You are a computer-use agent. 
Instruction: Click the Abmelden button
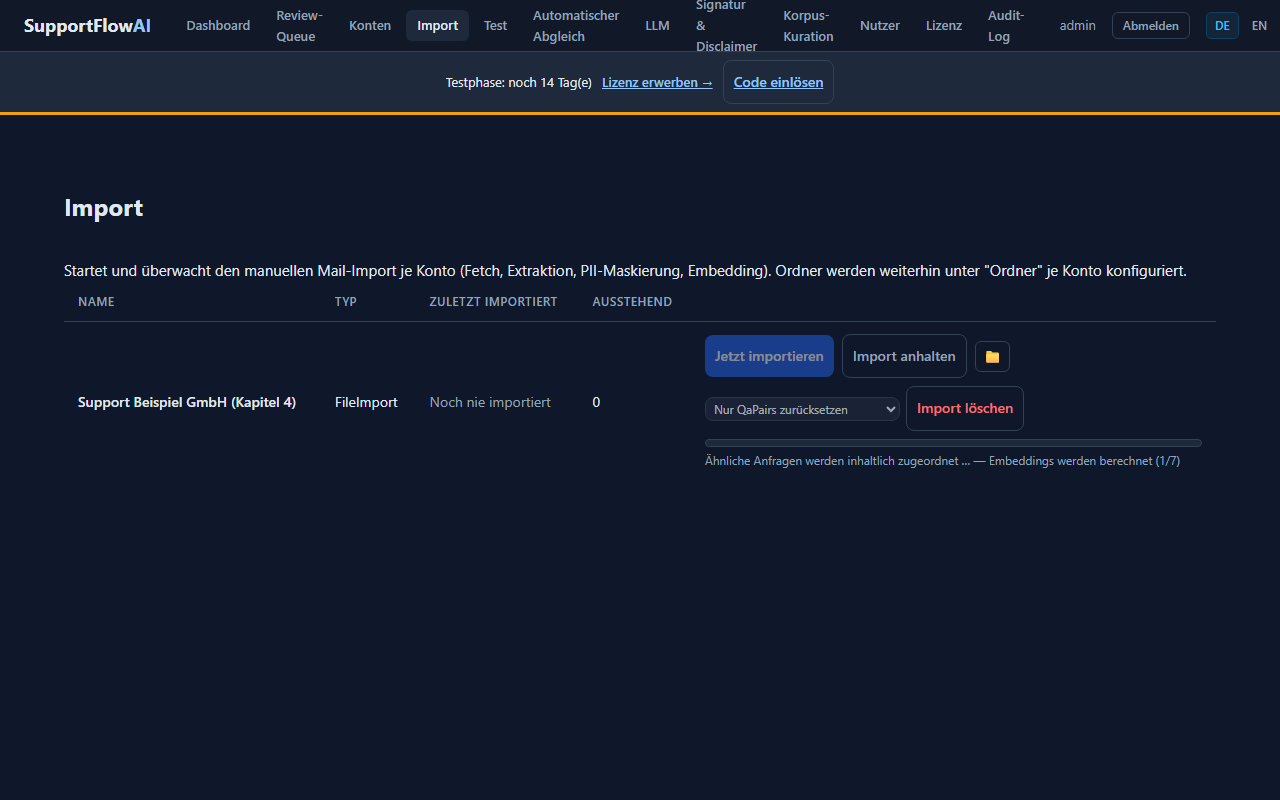pyautogui.click(x=1151, y=25)
